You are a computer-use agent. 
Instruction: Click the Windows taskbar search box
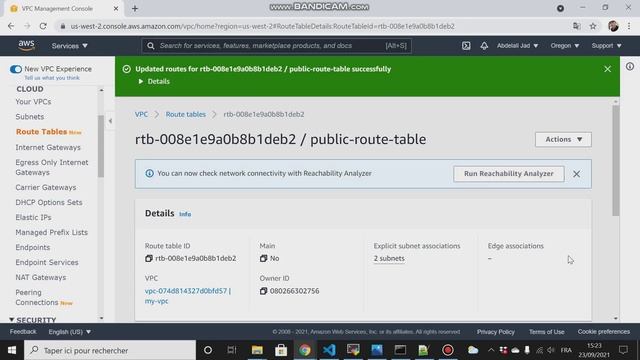tap(110, 350)
